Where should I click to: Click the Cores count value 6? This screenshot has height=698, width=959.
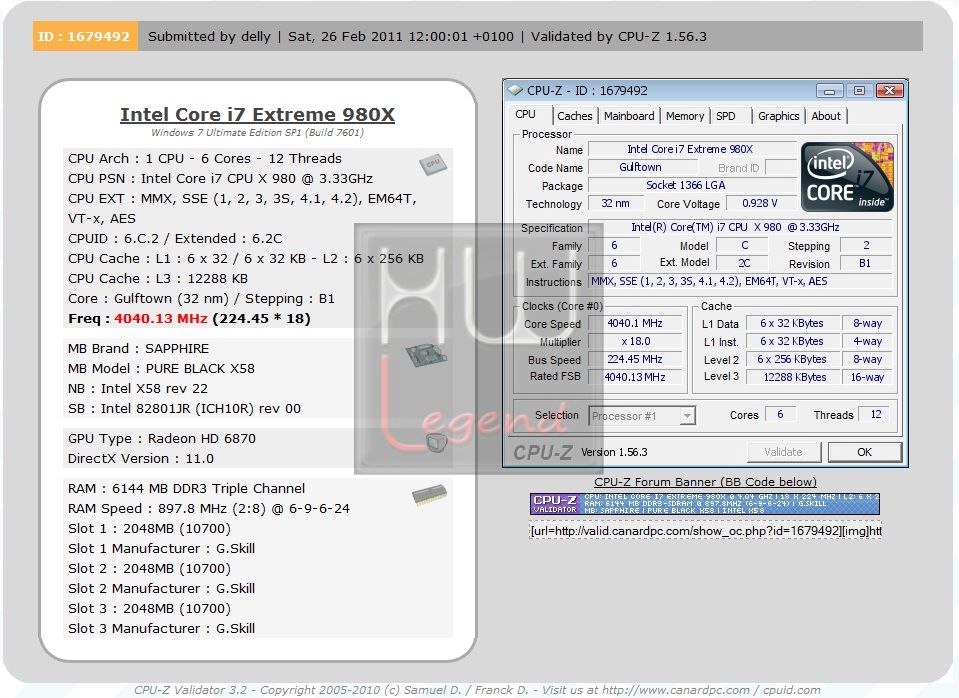click(x=780, y=415)
